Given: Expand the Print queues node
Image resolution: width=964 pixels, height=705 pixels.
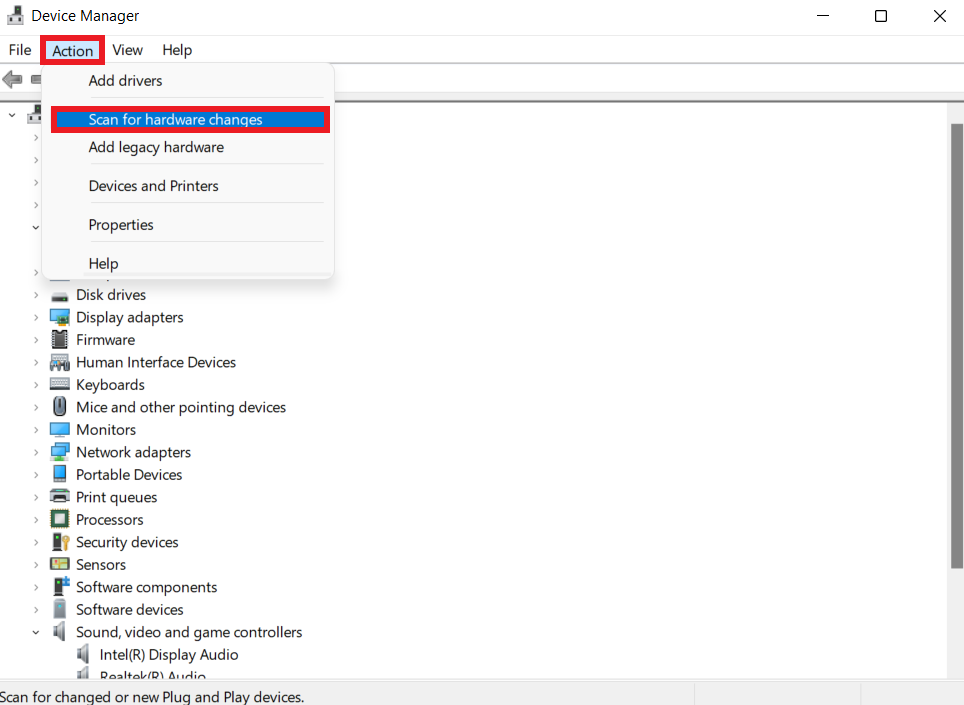Looking at the screenshot, I should 36,497.
